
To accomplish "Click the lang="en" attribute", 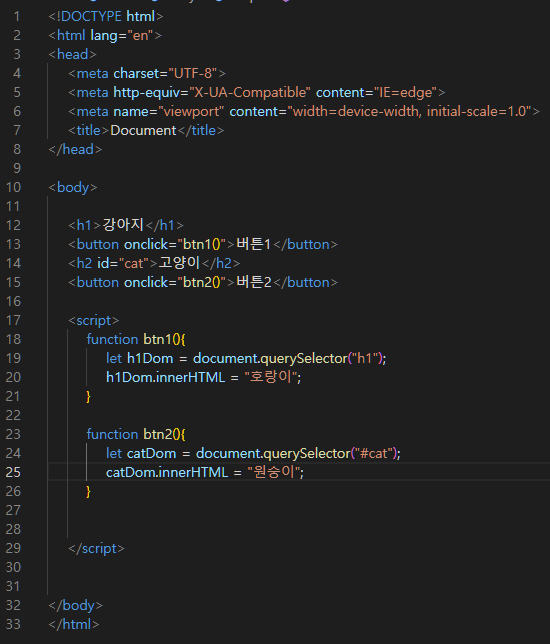I will point(122,36).
